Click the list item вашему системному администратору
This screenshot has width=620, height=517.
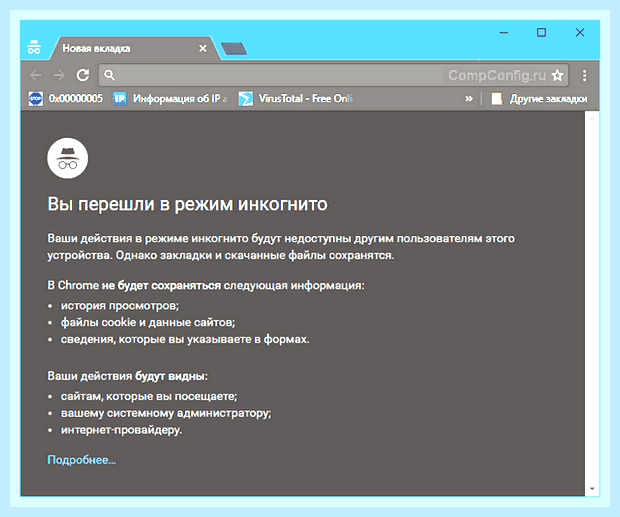(166, 413)
